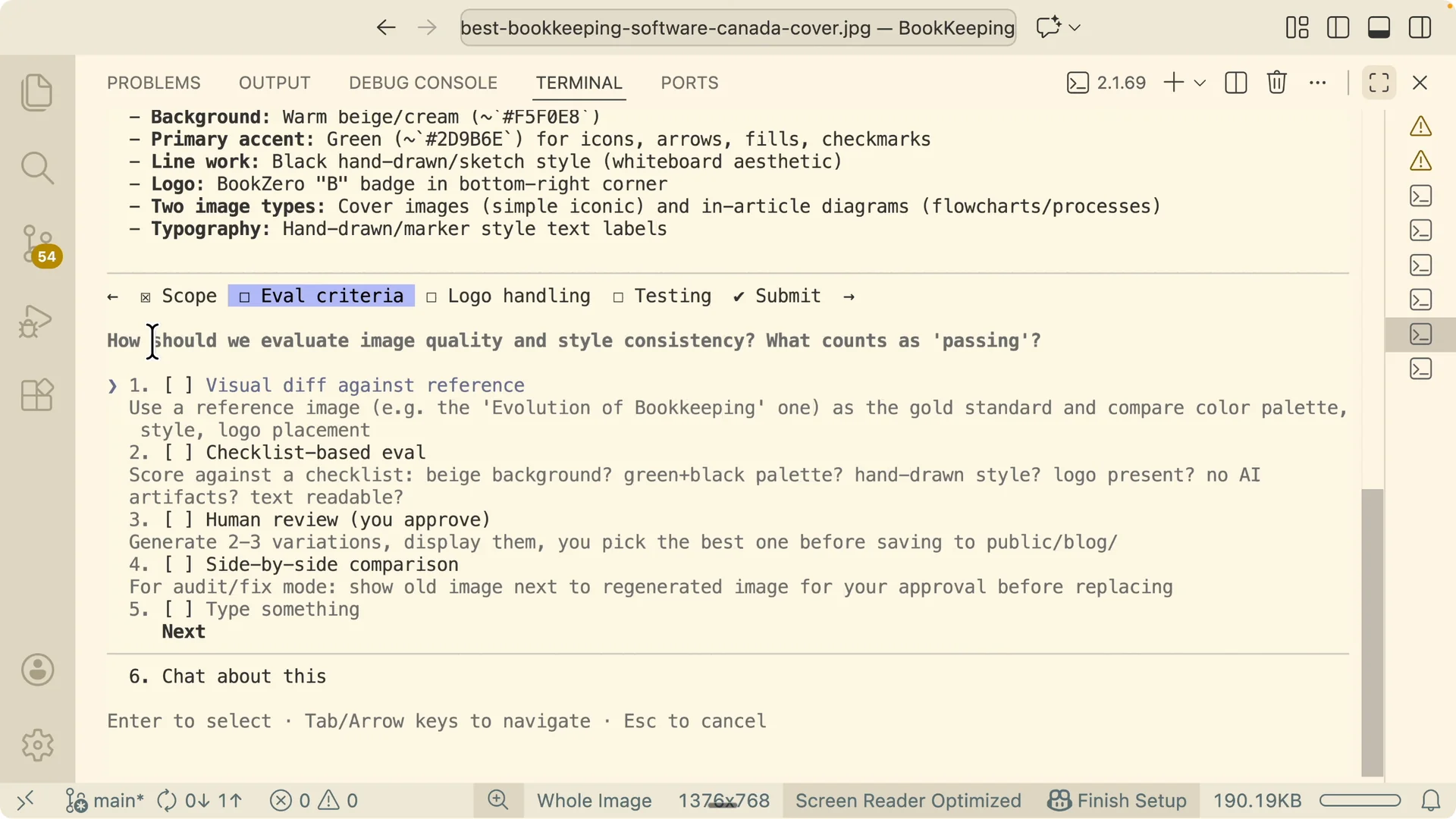Click the progress bar in status bar
The height and width of the screenshot is (819, 1456).
(1360, 800)
